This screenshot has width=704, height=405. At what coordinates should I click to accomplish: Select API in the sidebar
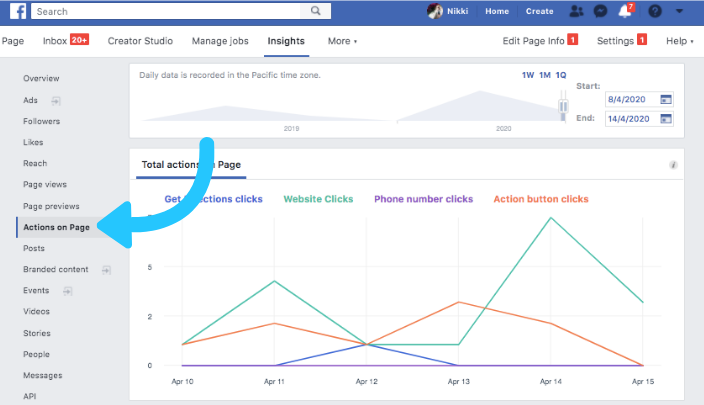point(30,396)
